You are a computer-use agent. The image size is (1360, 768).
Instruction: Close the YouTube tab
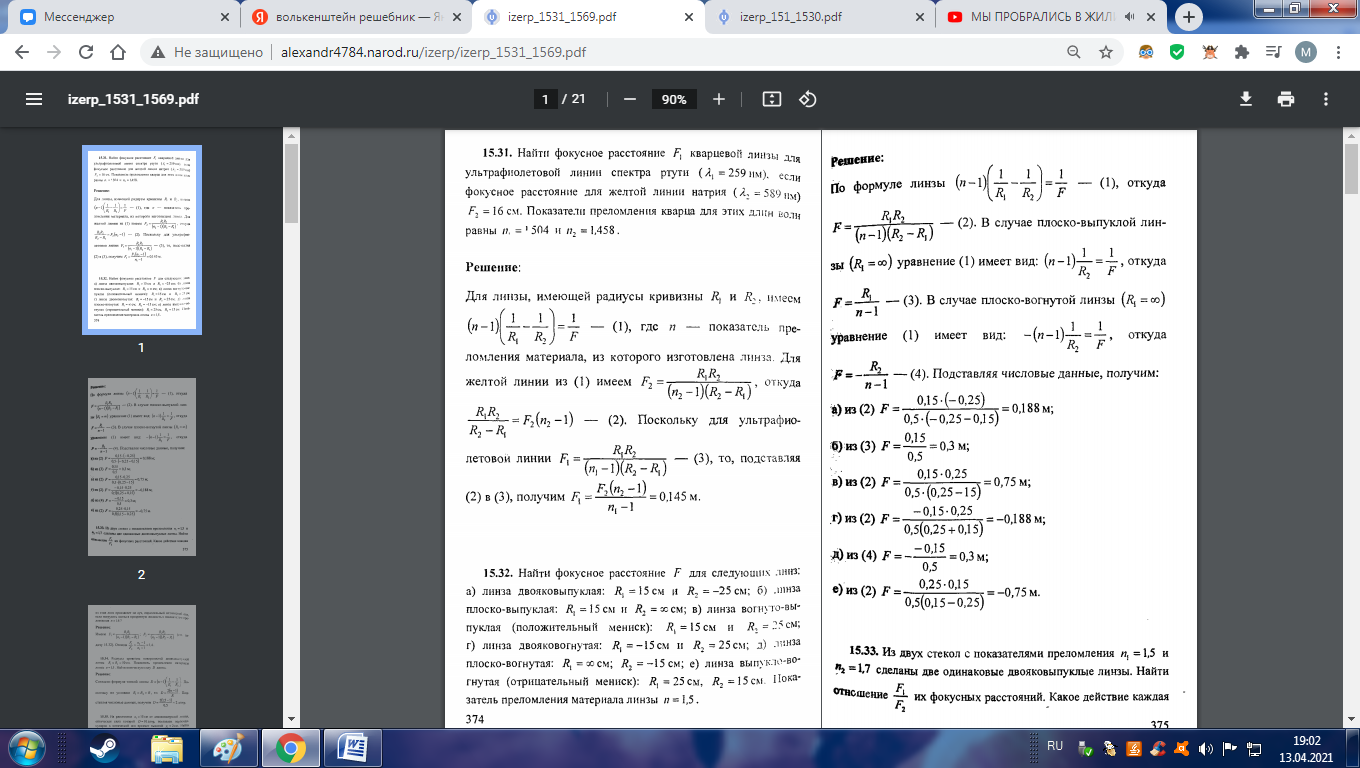(1153, 17)
